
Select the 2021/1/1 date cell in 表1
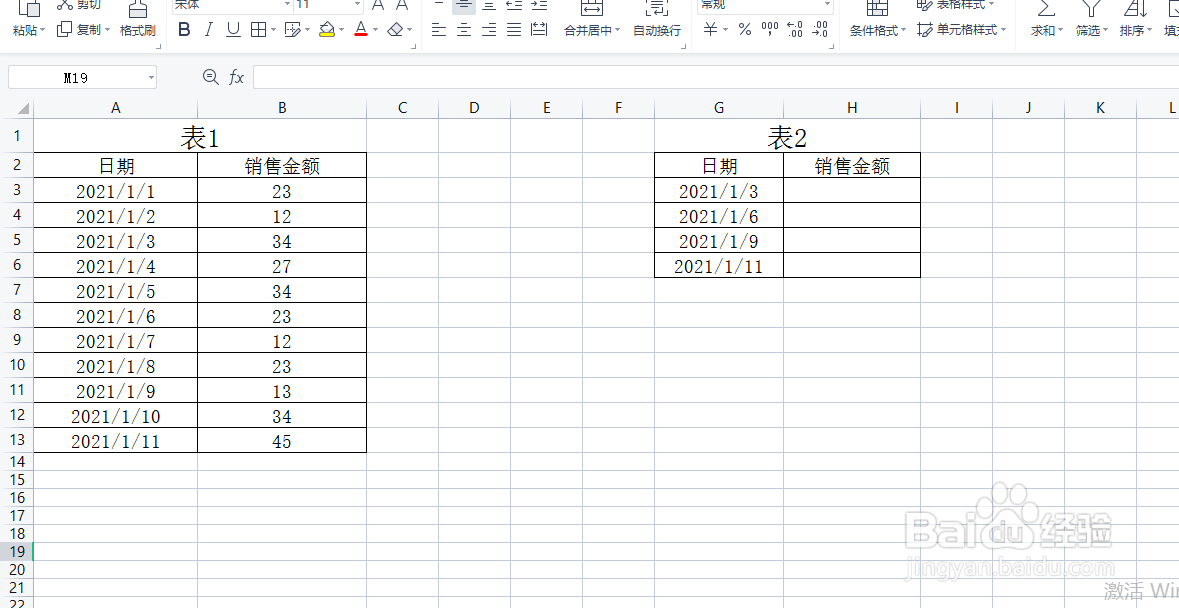point(116,191)
